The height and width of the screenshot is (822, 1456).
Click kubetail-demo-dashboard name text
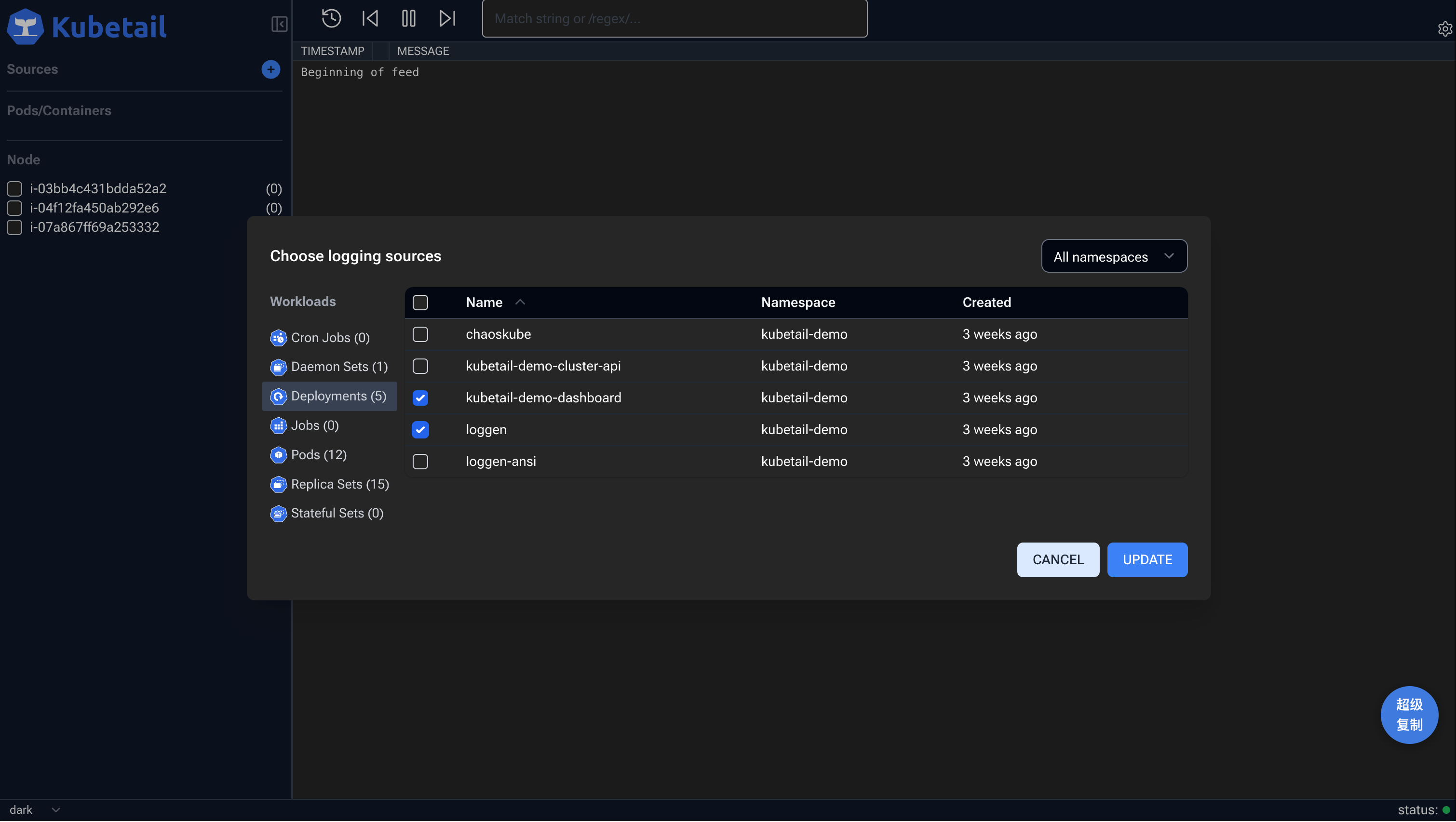tap(543, 398)
